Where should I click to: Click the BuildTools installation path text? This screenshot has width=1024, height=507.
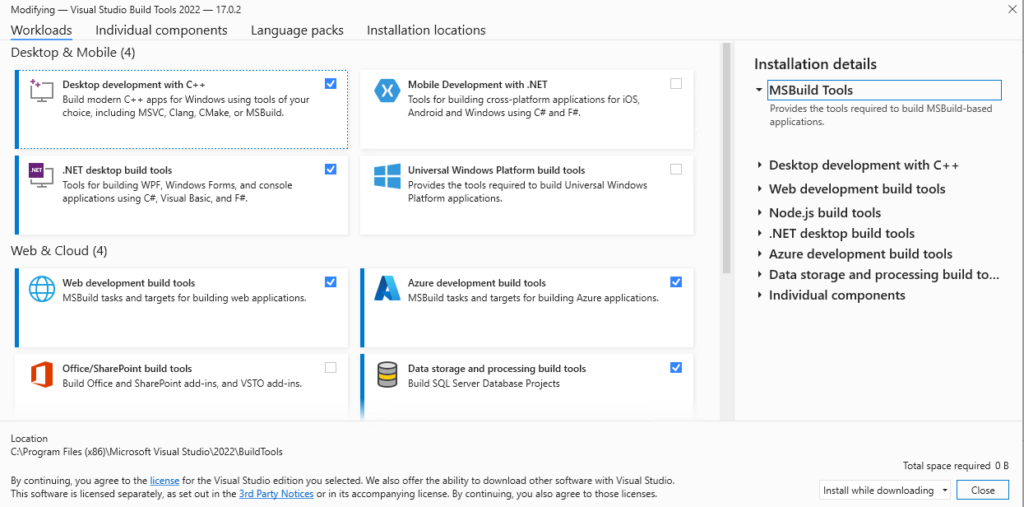coord(147,451)
